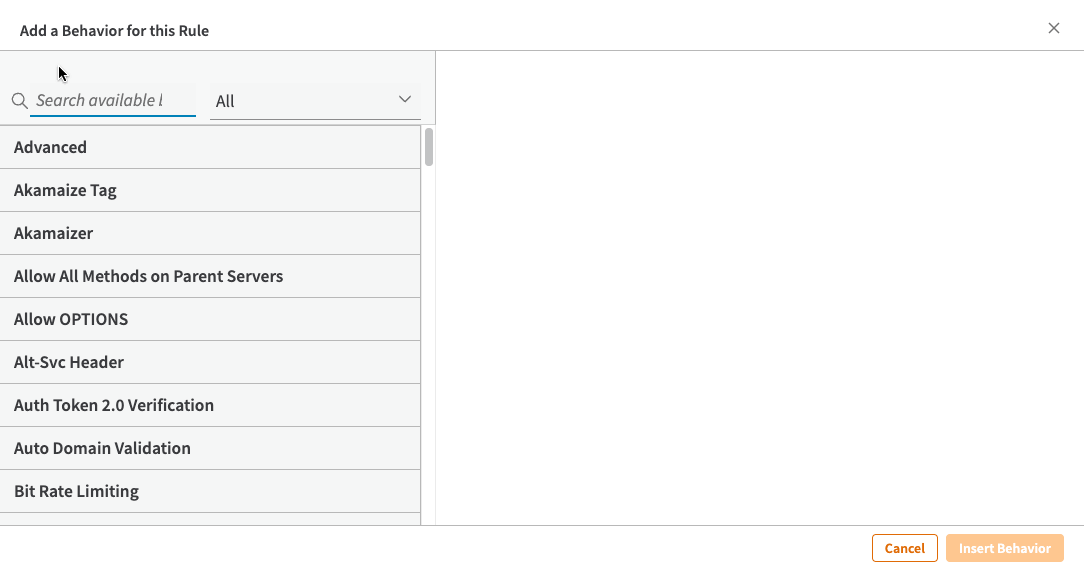Click the scrollbar track below the thumb

(x=429, y=350)
